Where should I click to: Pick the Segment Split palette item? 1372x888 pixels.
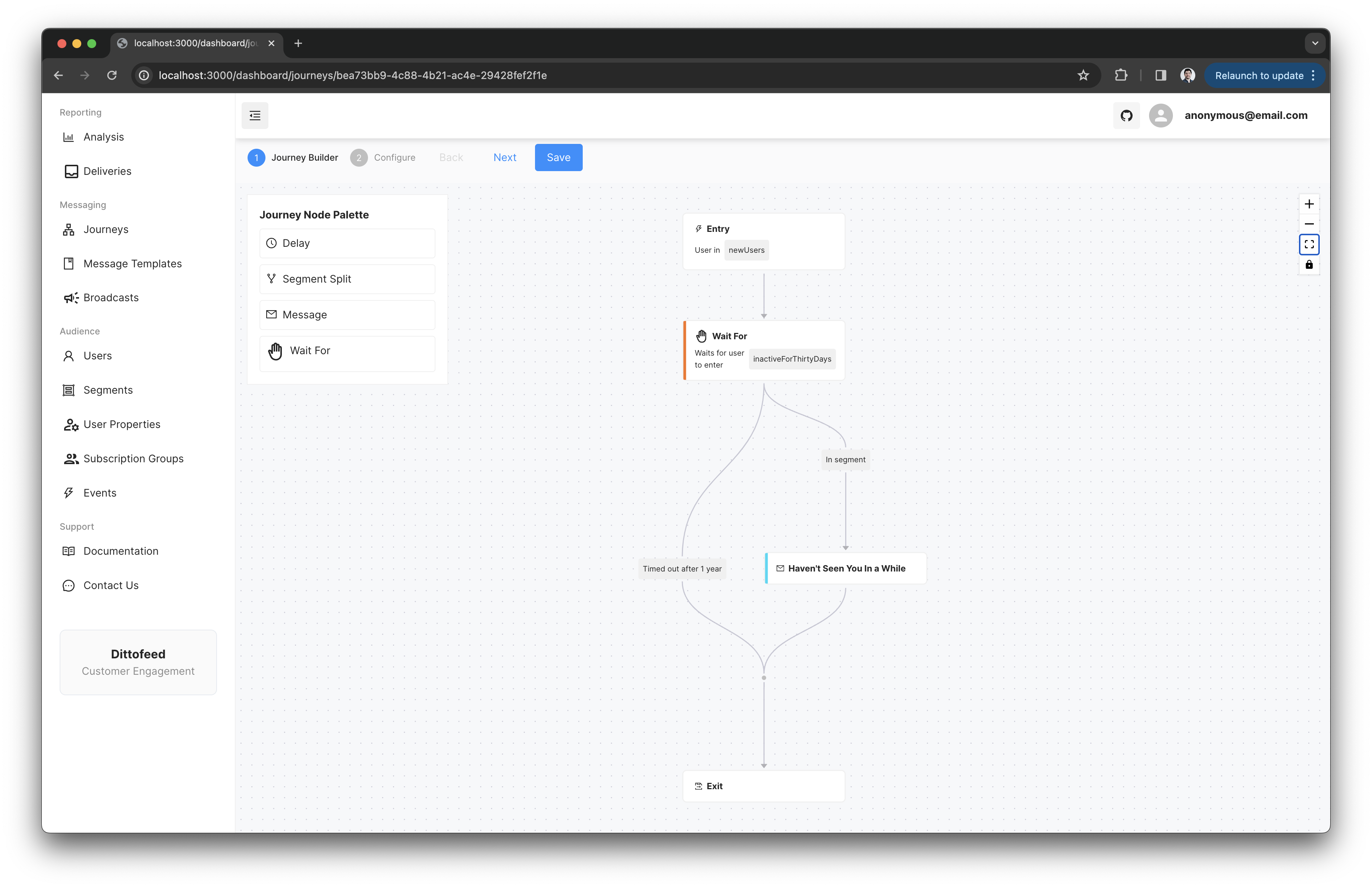(x=347, y=279)
